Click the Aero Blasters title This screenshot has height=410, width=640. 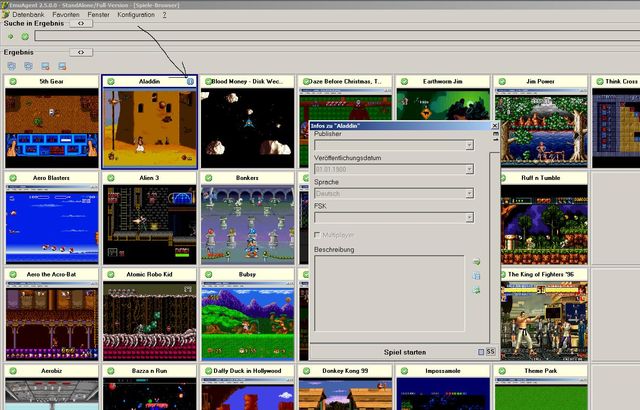[x=51, y=178]
